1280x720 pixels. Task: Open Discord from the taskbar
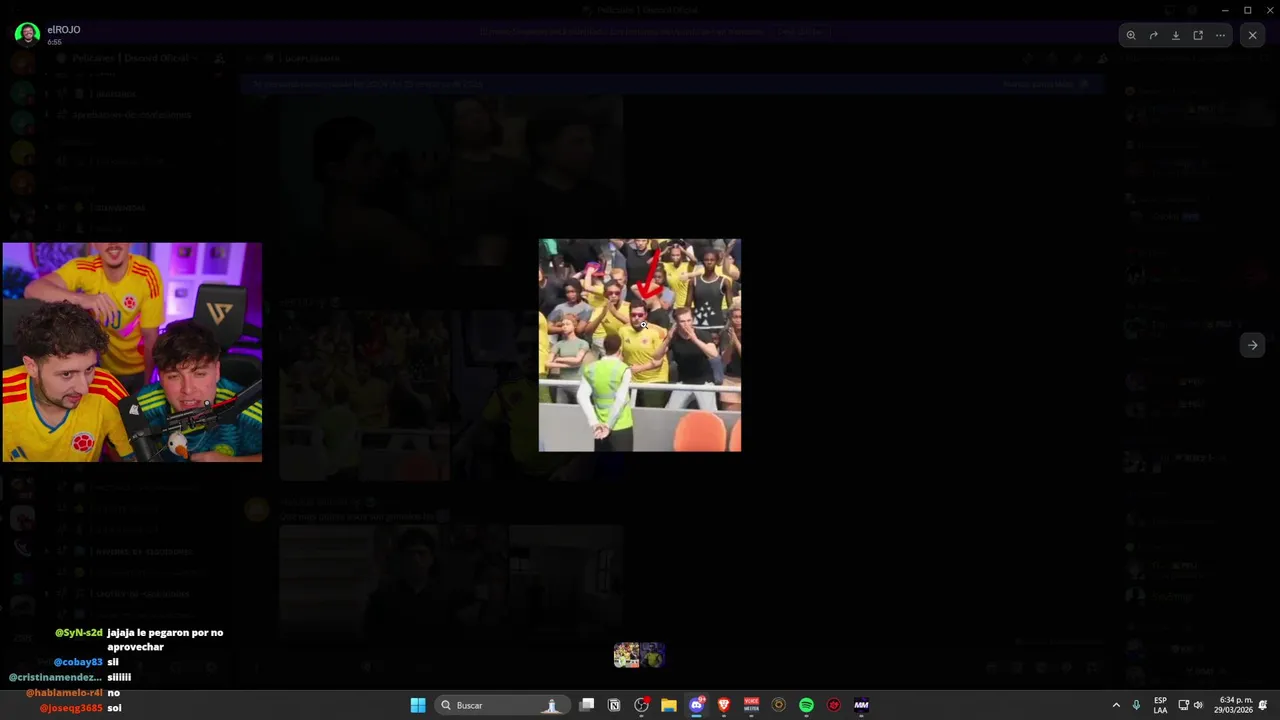[697, 705]
